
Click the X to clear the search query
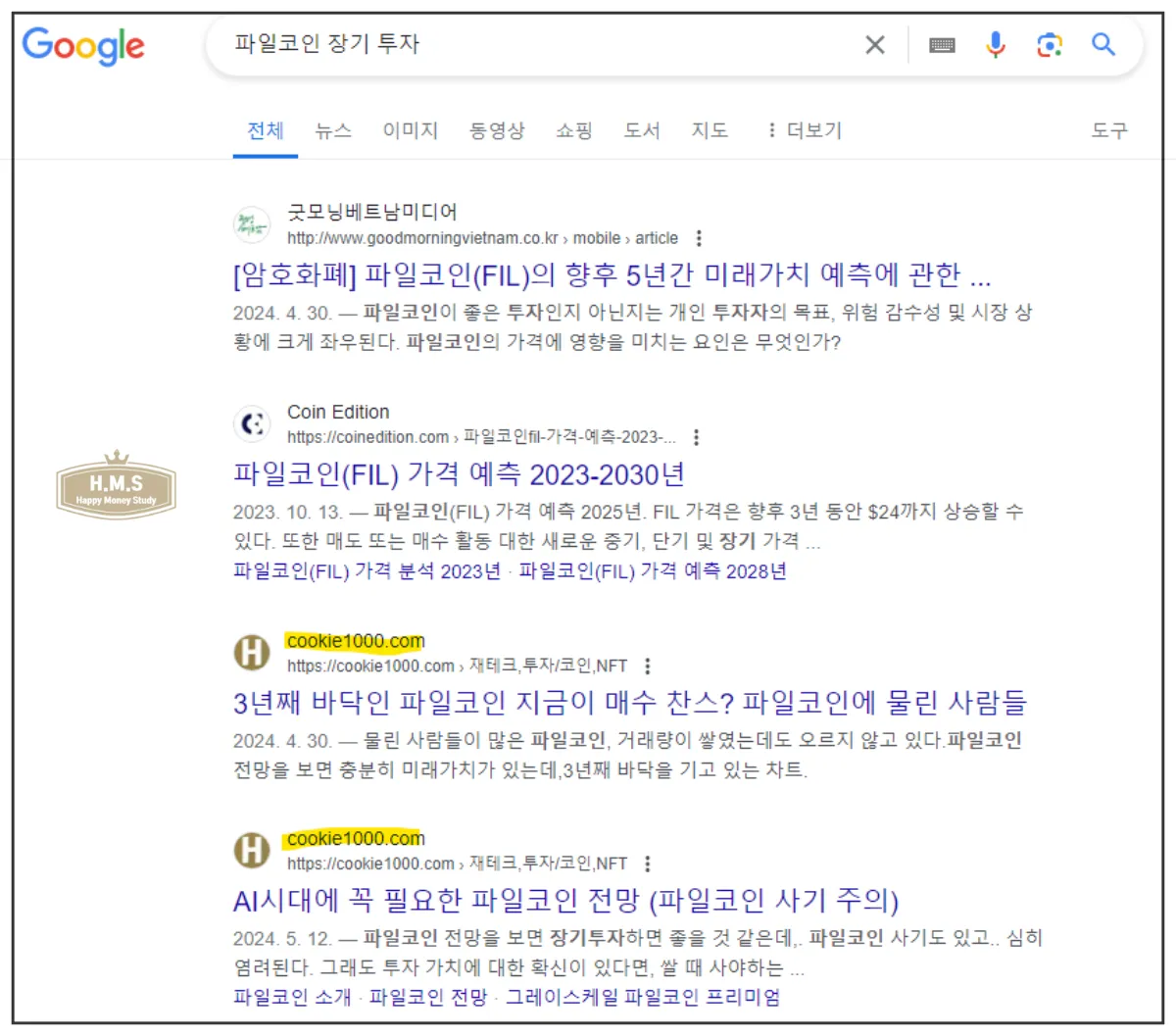coord(873,44)
